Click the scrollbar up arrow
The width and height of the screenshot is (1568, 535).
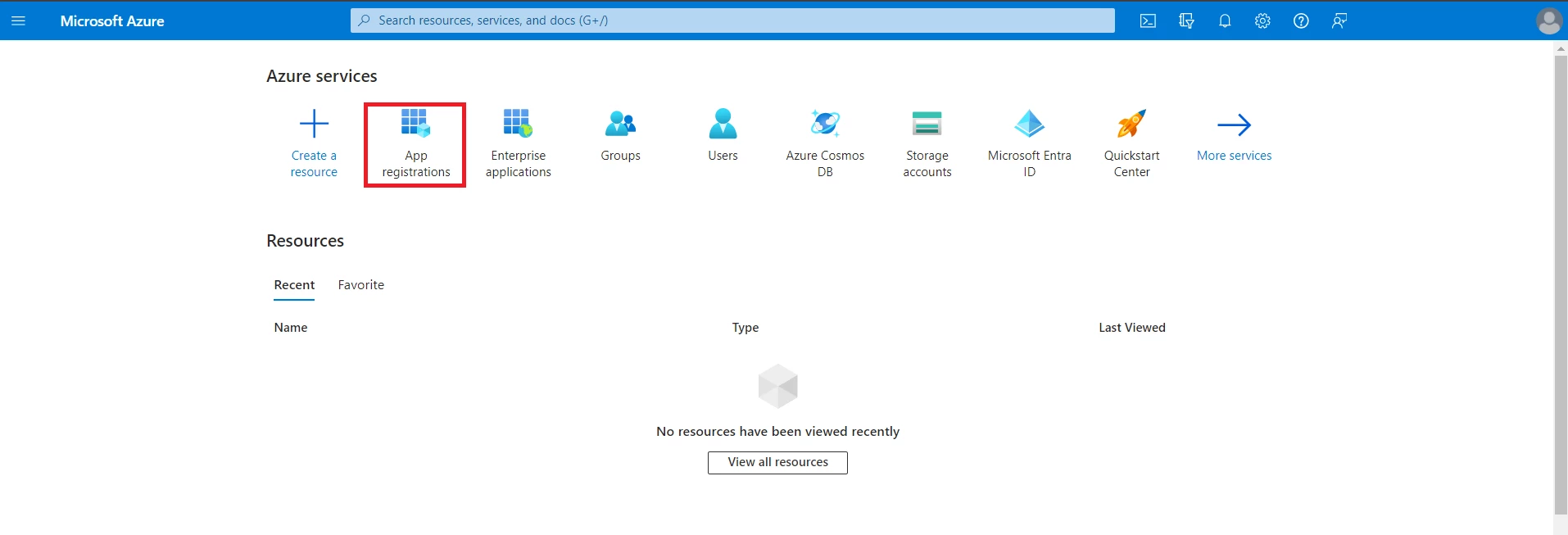1561,49
